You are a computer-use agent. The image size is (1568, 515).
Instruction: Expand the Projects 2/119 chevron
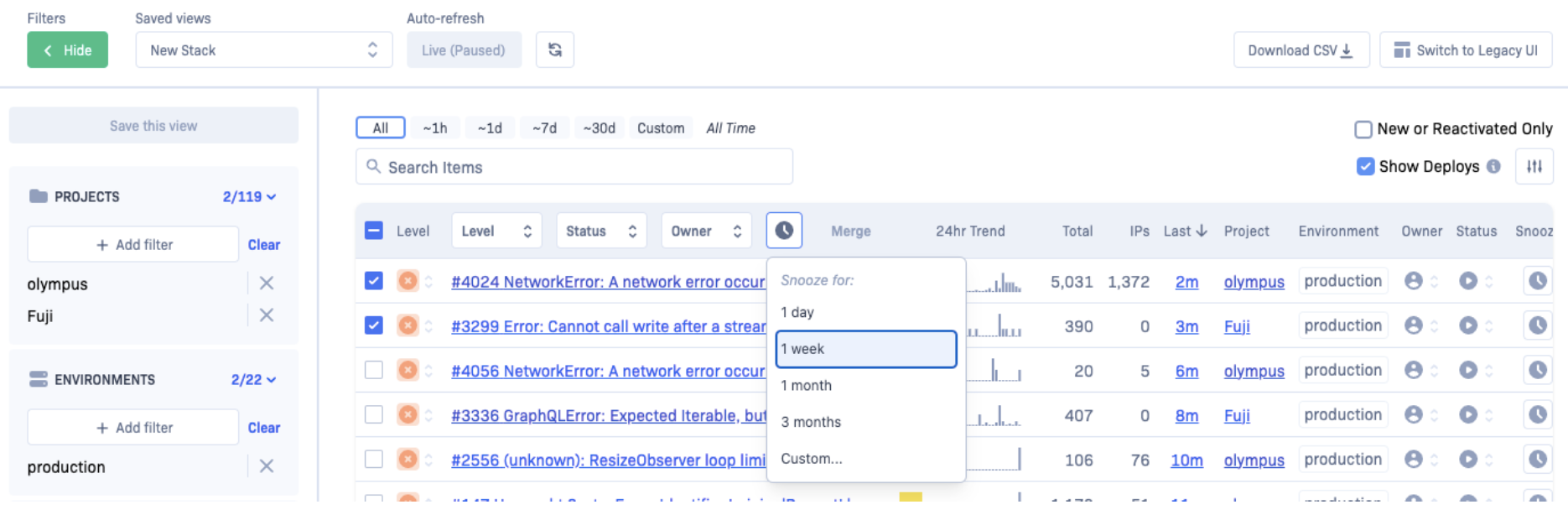[271, 197]
